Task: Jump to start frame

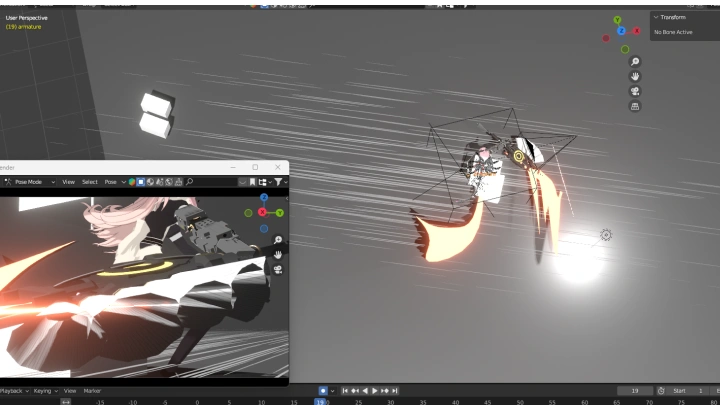Action: pyautogui.click(x=345, y=391)
